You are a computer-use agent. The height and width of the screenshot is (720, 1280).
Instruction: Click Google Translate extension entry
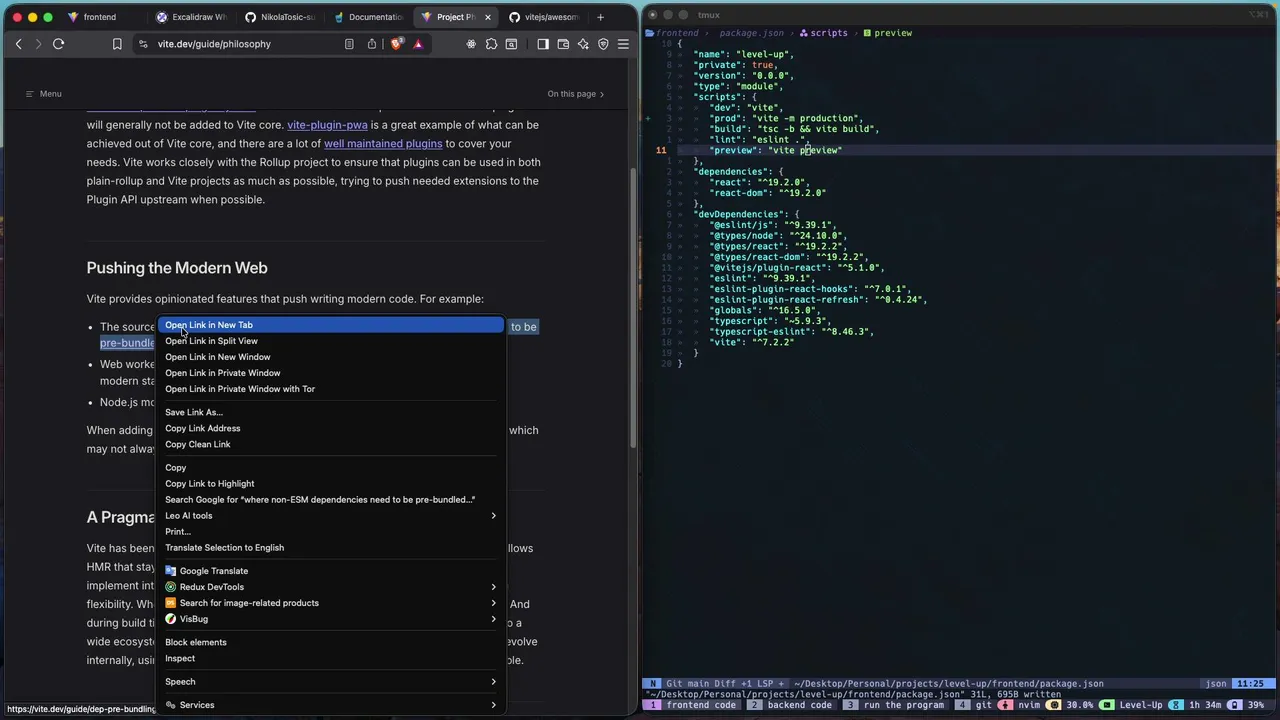click(x=332, y=571)
